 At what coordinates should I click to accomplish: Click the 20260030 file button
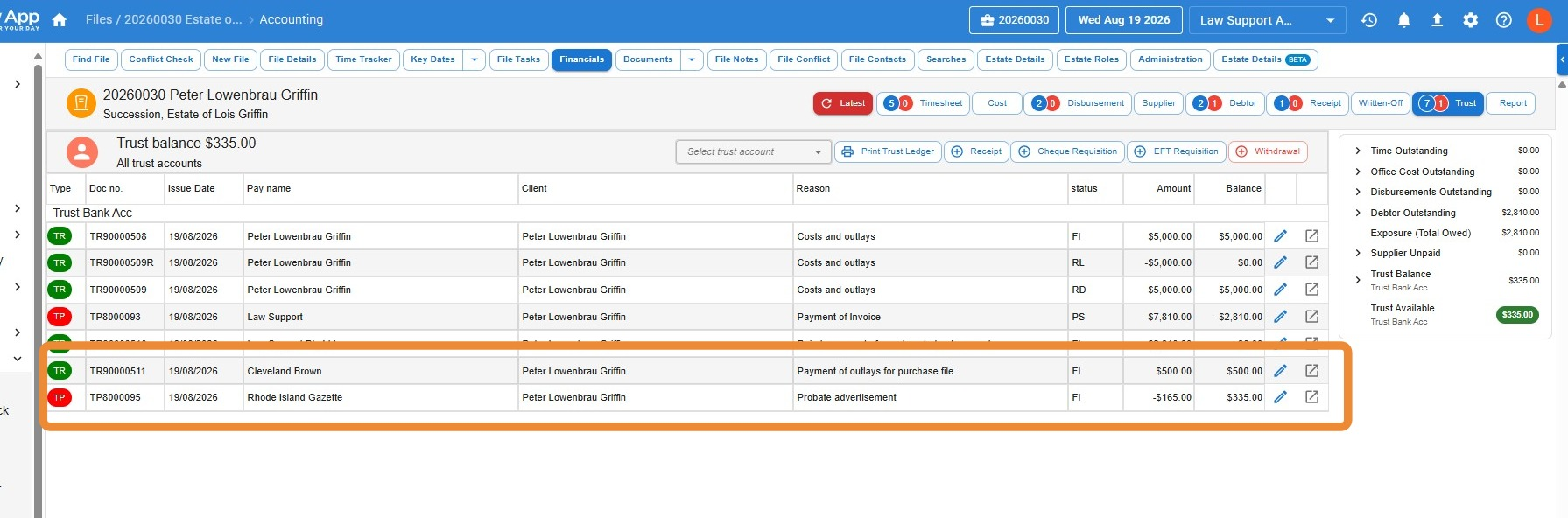pyautogui.click(x=1014, y=20)
